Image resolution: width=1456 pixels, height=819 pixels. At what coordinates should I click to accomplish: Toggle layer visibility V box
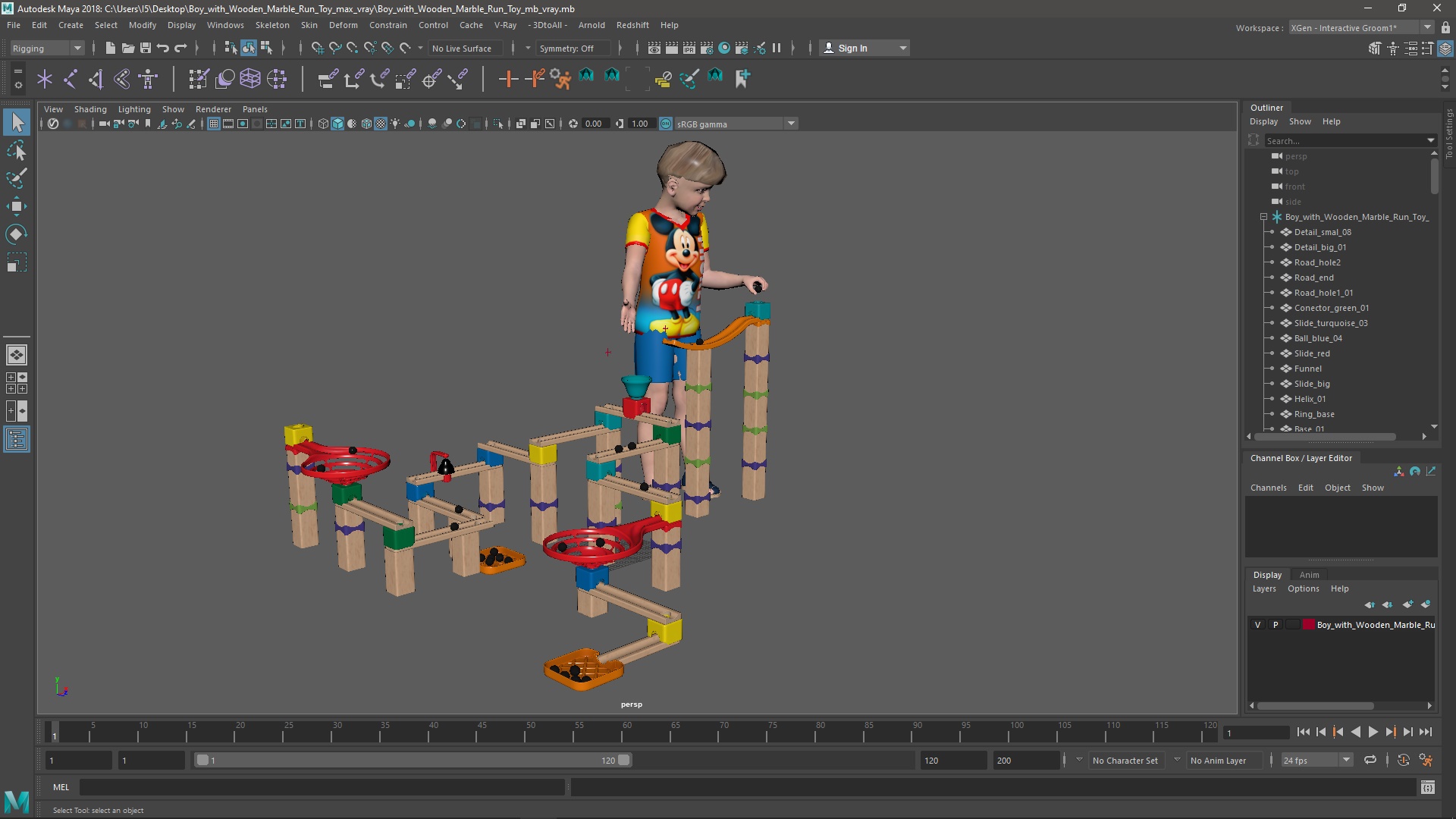point(1257,625)
